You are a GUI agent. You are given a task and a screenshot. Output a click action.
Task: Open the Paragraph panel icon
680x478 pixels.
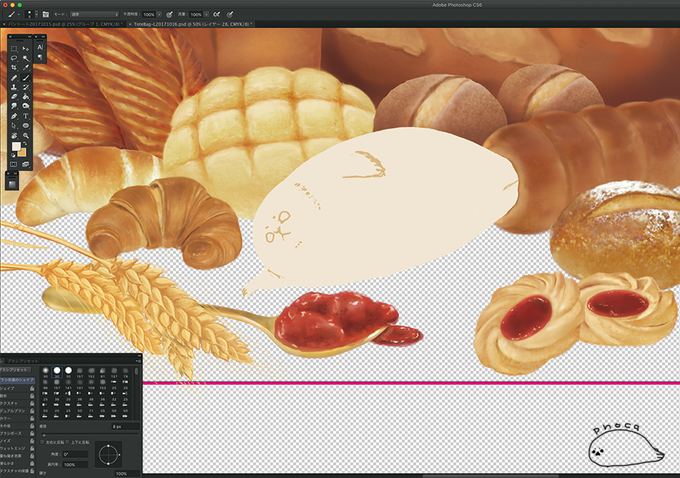tap(39, 57)
